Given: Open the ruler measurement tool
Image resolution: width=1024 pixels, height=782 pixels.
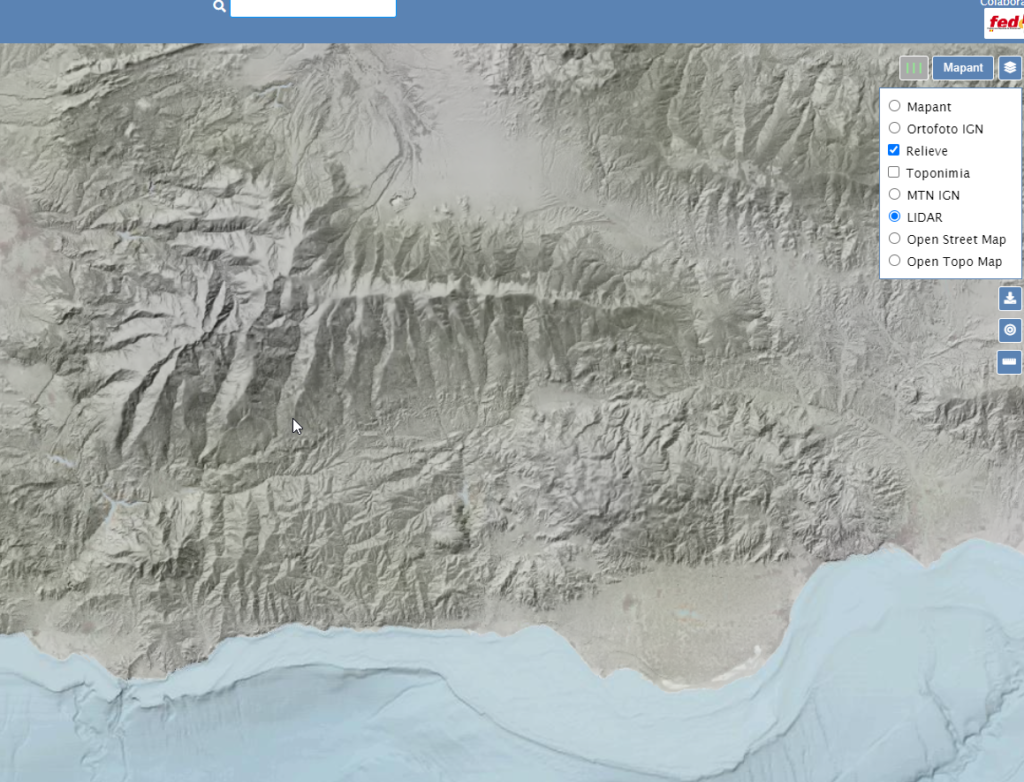Looking at the screenshot, I should tap(1009, 361).
